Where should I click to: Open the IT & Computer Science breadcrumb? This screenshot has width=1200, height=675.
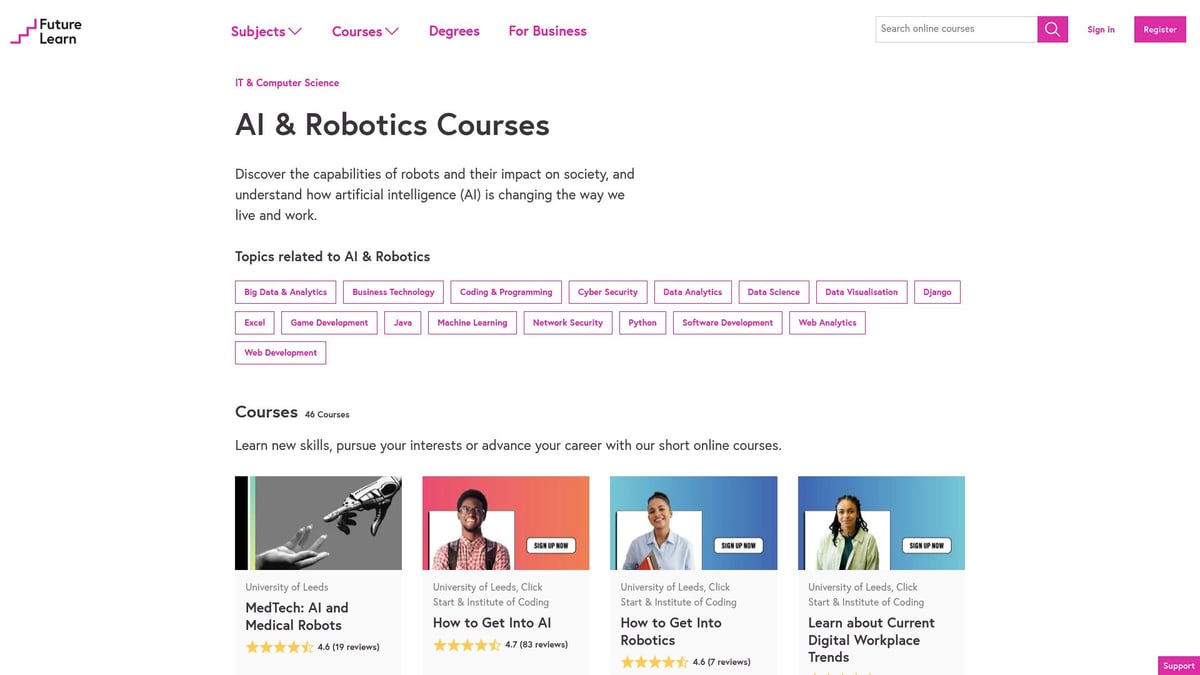tap(287, 83)
